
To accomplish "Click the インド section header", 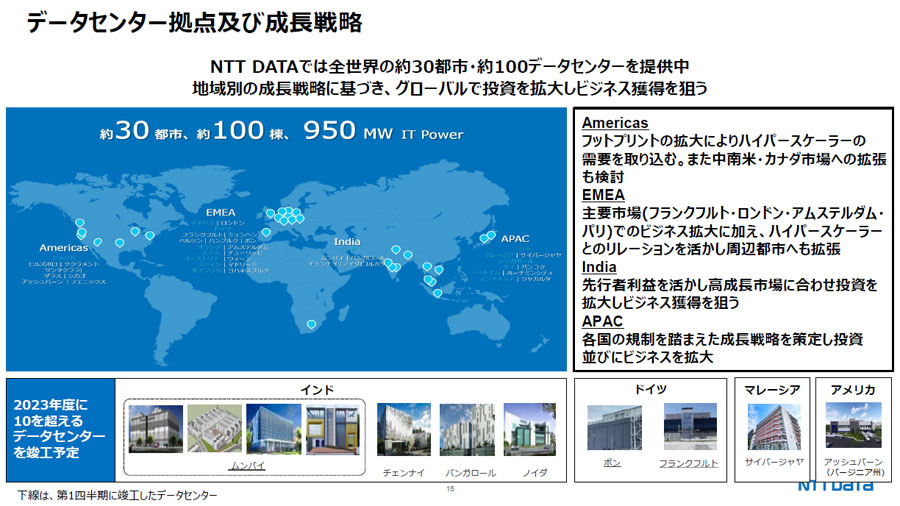I will [317, 390].
